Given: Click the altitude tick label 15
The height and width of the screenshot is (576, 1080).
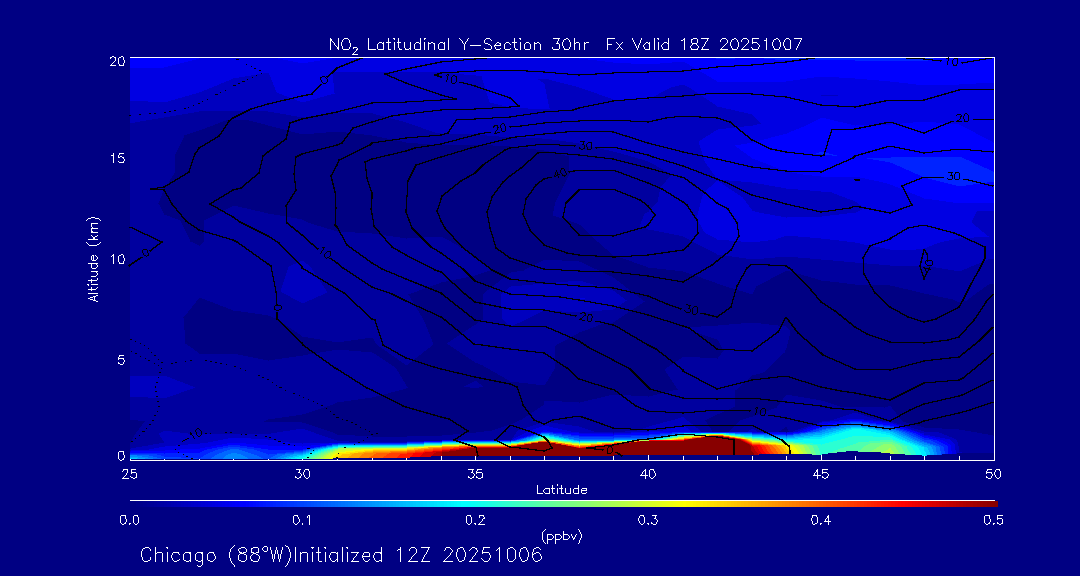Looking at the screenshot, I should pos(116,159).
